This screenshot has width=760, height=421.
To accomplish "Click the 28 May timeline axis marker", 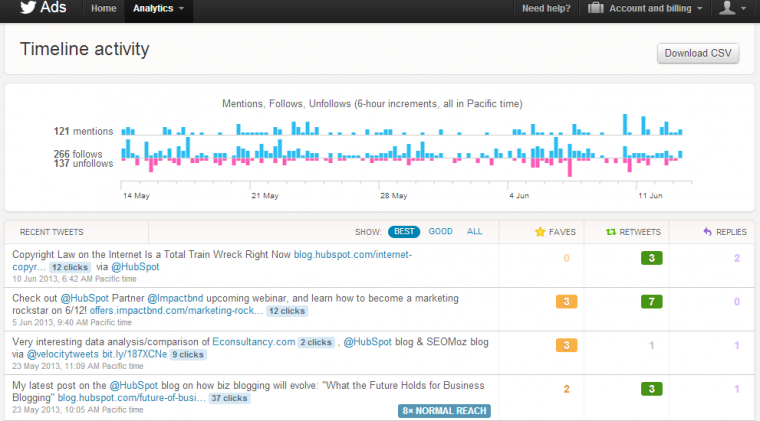I will (394, 196).
